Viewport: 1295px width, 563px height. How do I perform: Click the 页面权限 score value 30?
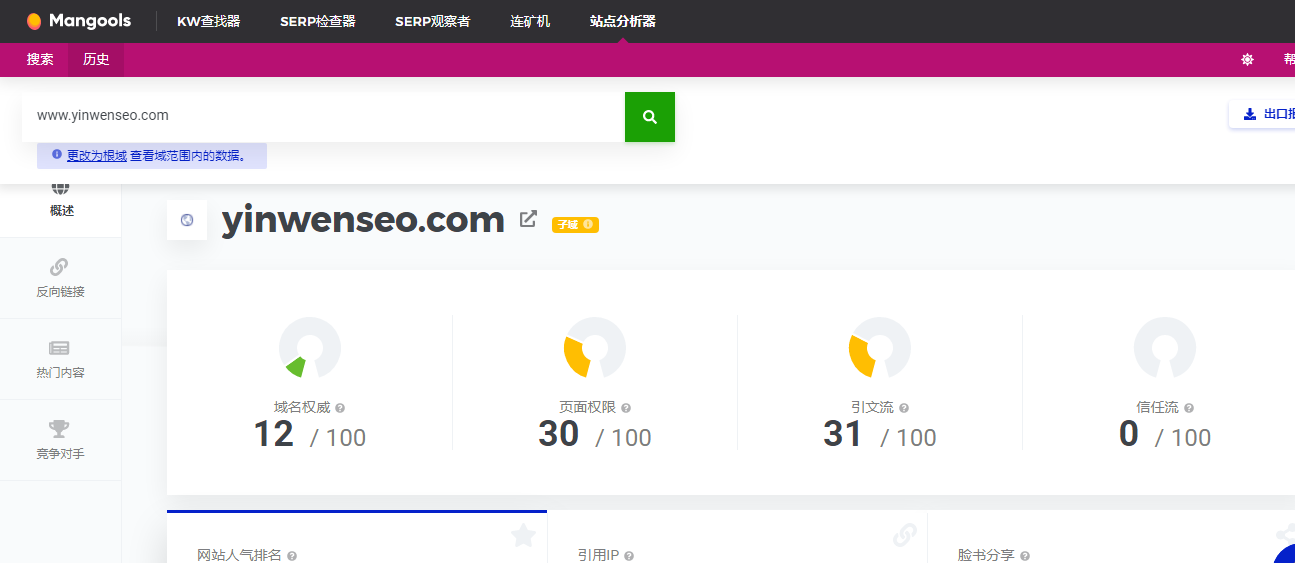[x=558, y=434]
